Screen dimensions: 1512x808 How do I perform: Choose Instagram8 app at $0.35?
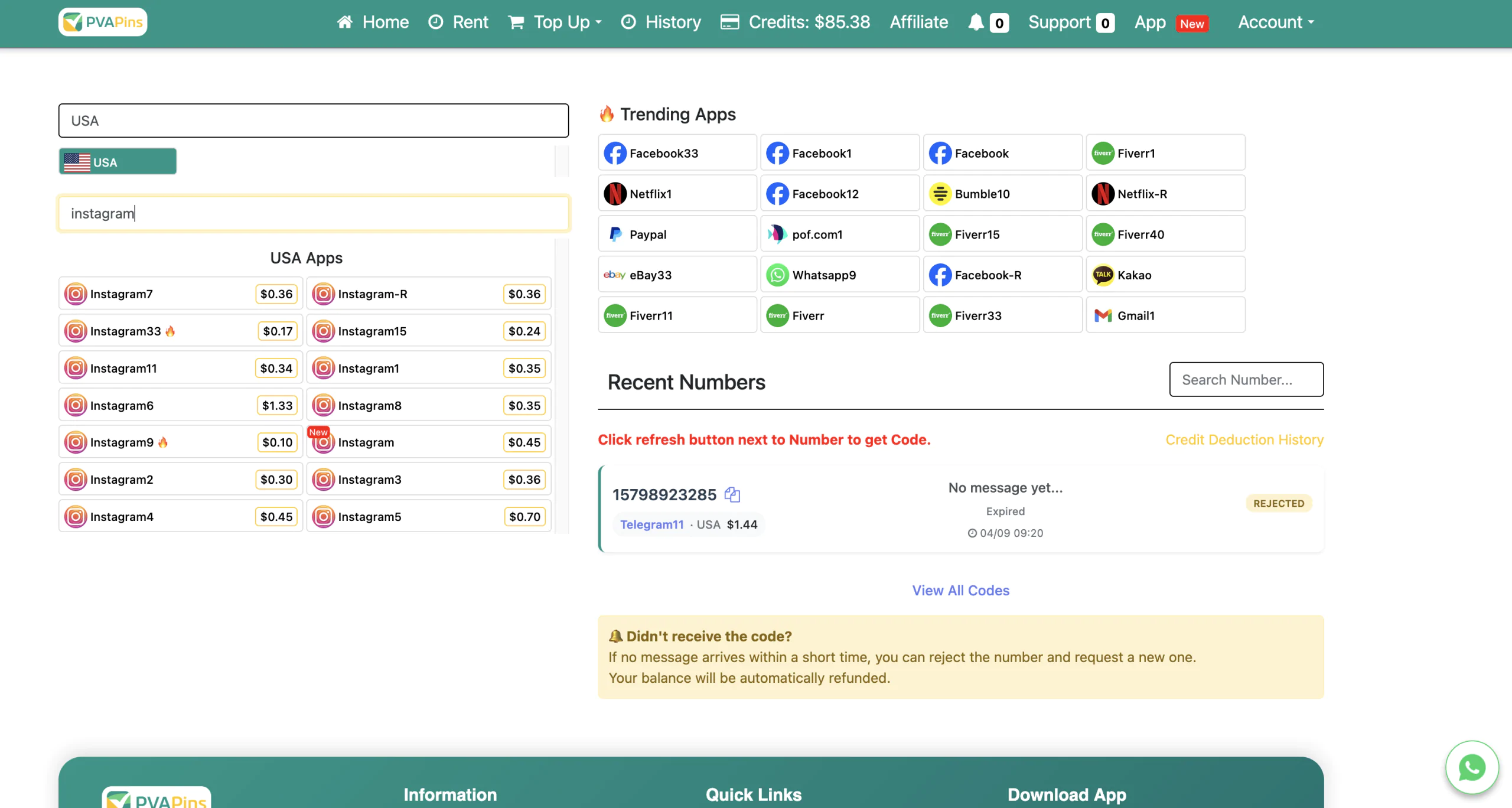[429, 405]
